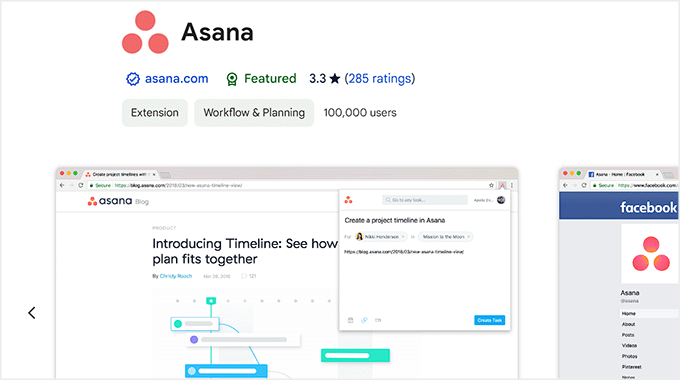Click the Create Task button in popup
This screenshot has height=380, width=680.
click(x=490, y=320)
